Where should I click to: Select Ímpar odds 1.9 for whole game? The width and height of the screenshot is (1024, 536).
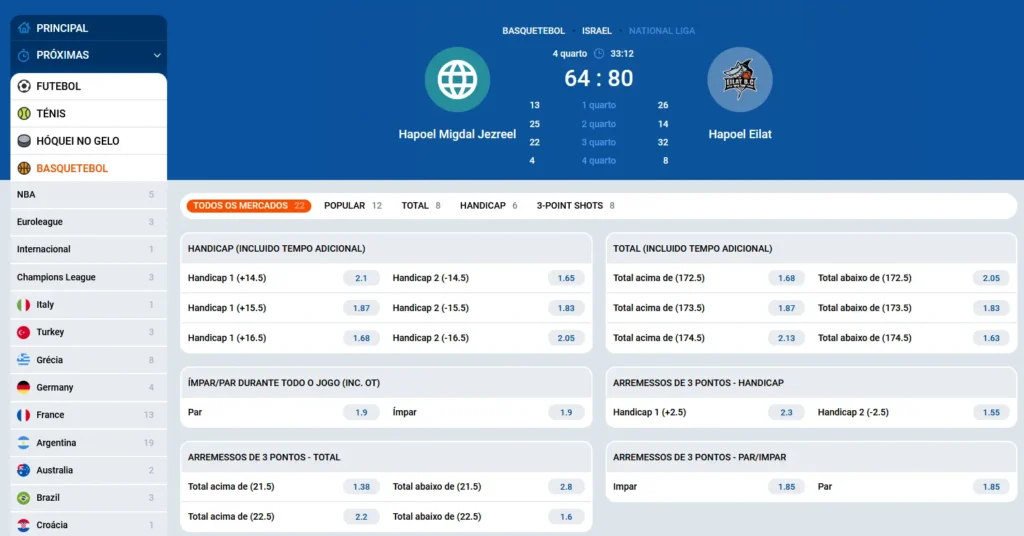coord(566,413)
